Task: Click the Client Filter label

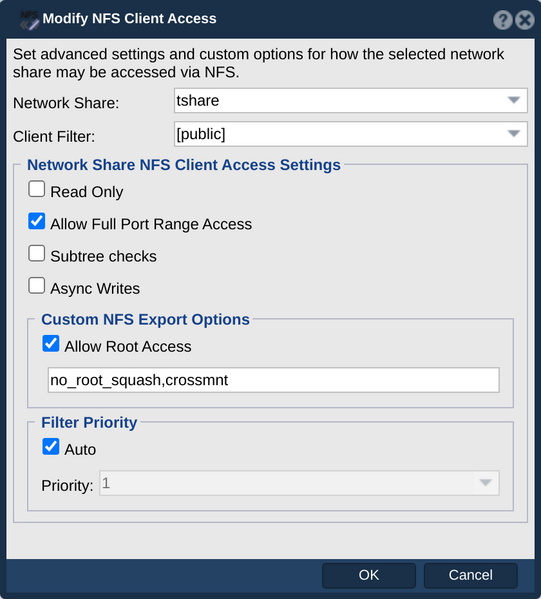Action: click(x=54, y=137)
